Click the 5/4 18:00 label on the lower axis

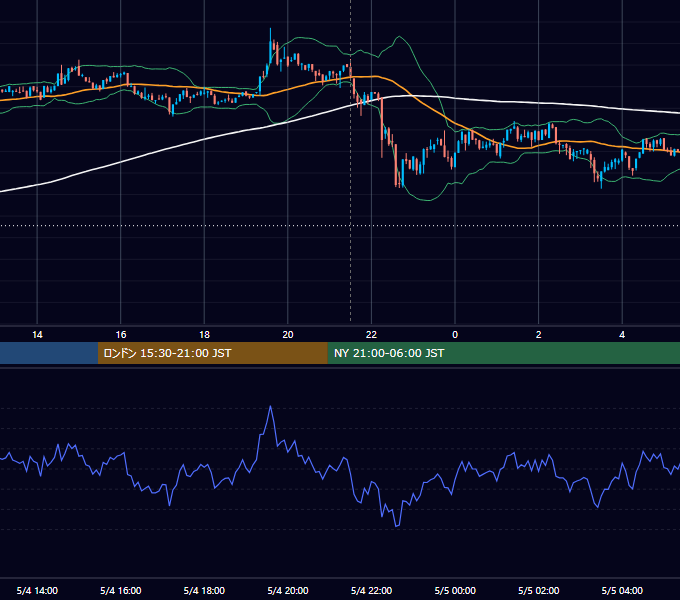[x=204, y=590]
